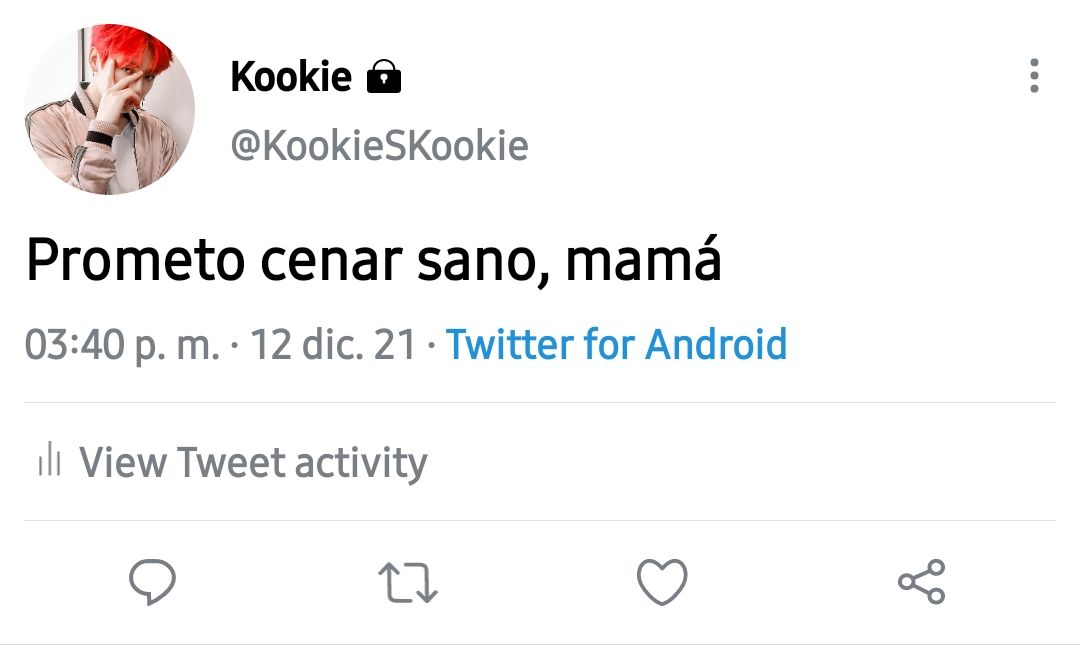Retweet this tweet using the arrows icon
The width and height of the screenshot is (1080, 659).
point(408,583)
